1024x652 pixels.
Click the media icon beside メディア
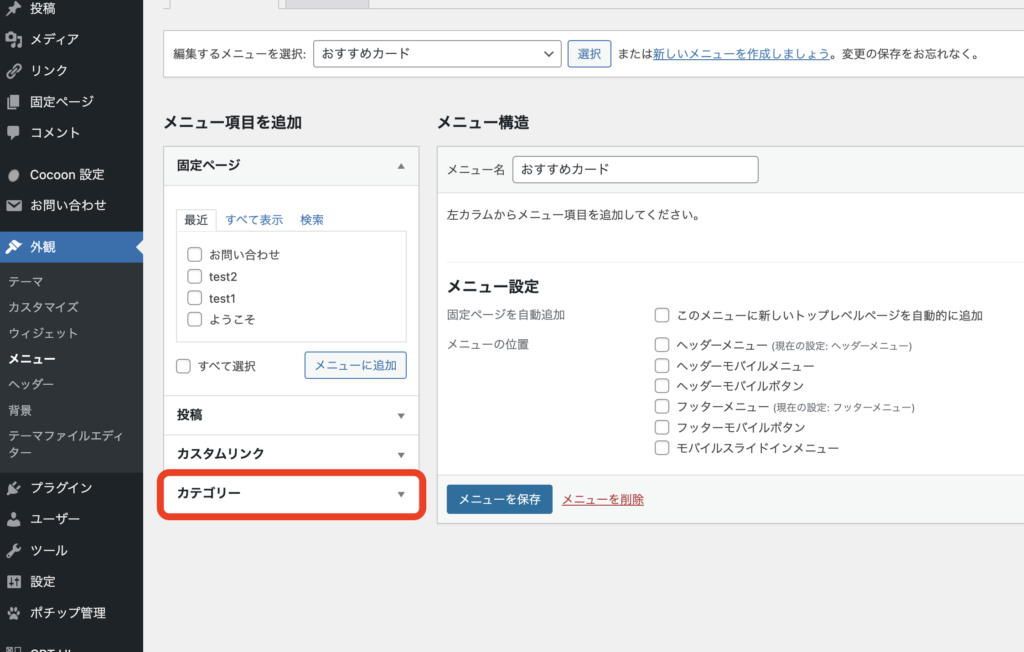[14, 40]
